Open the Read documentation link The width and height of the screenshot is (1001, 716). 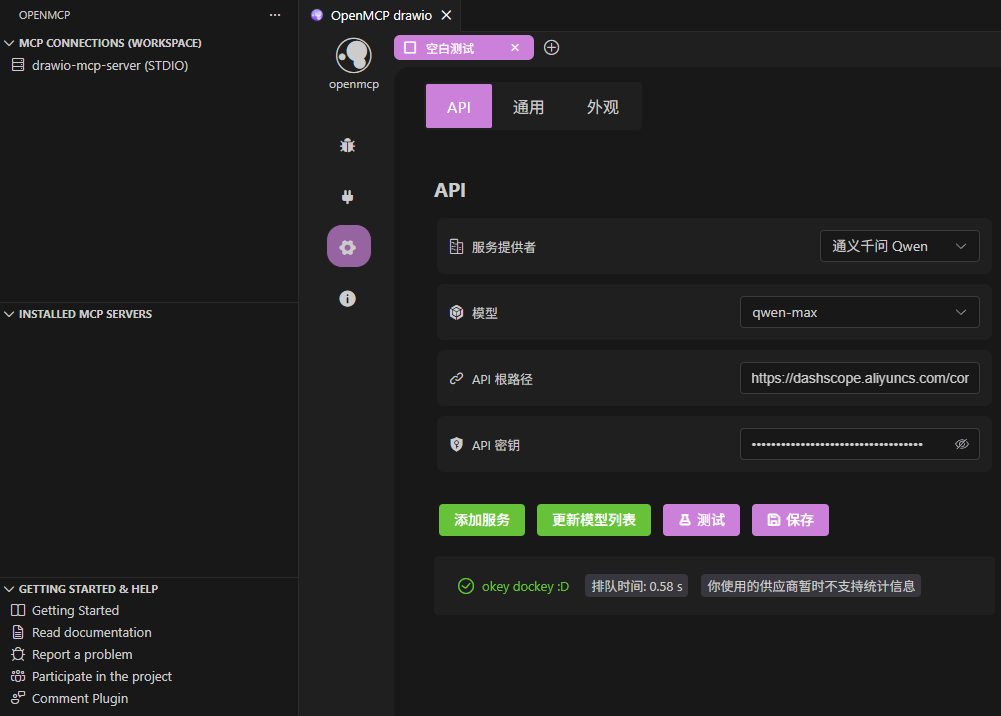[x=92, y=632]
